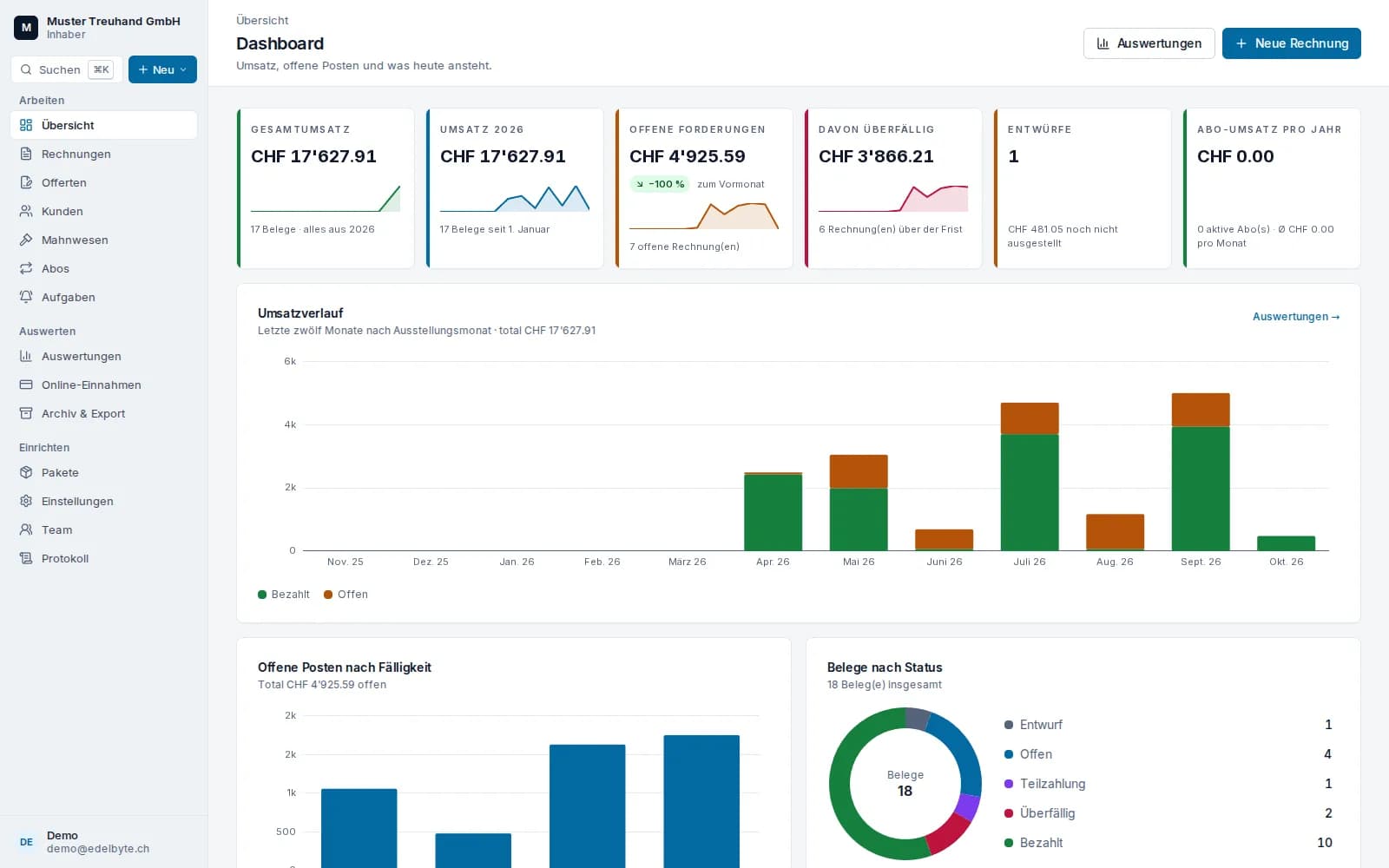The width and height of the screenshot is (1389, 868).
Task: Click the Belege 18 donut chart center
Action: click(x=905, y=783)
